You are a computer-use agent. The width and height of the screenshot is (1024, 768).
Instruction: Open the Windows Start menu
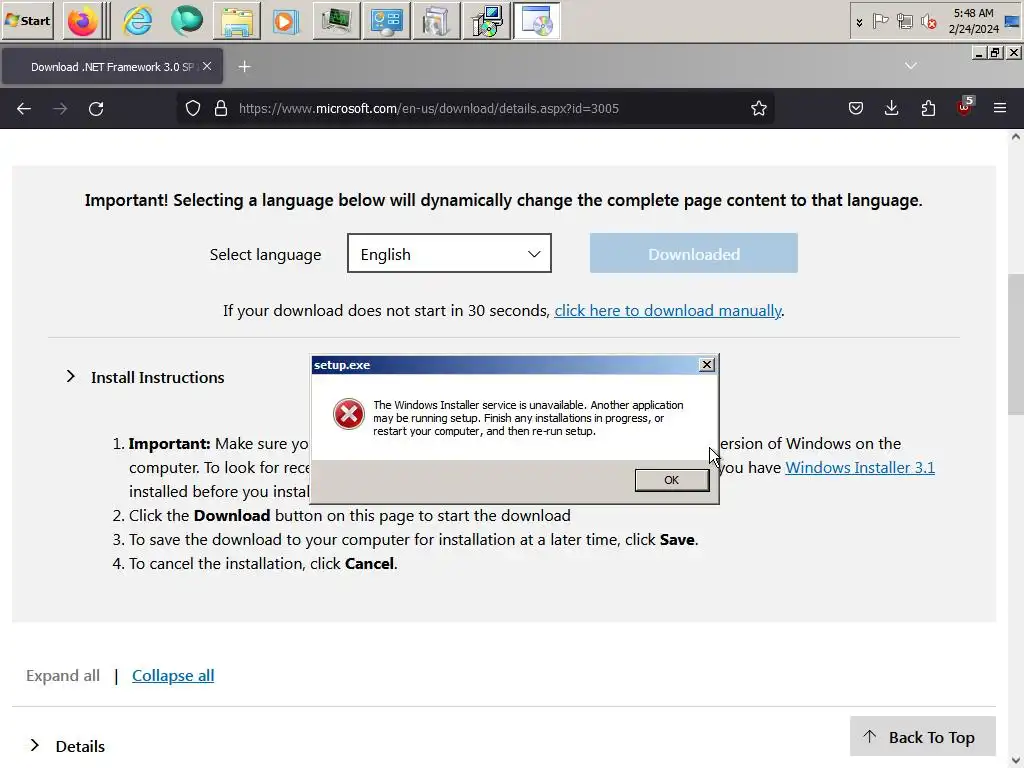tap(27, 20)
